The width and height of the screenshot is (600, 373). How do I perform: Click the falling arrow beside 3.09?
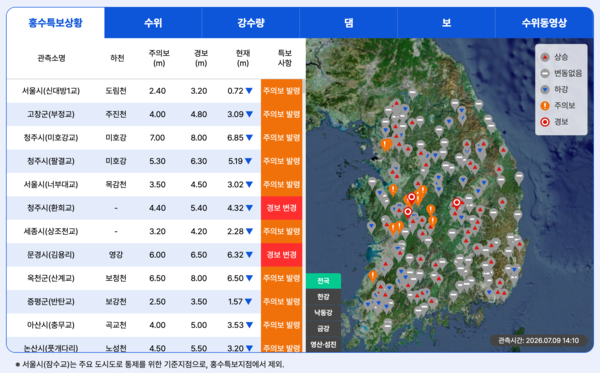(249, 114)
